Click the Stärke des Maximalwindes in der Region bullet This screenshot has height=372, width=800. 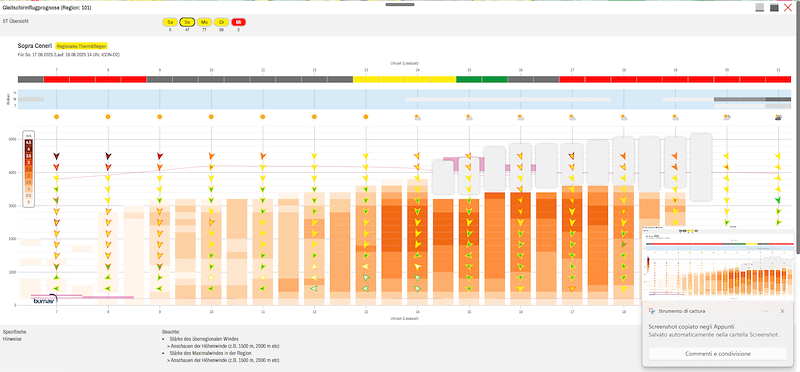(211, 353)
